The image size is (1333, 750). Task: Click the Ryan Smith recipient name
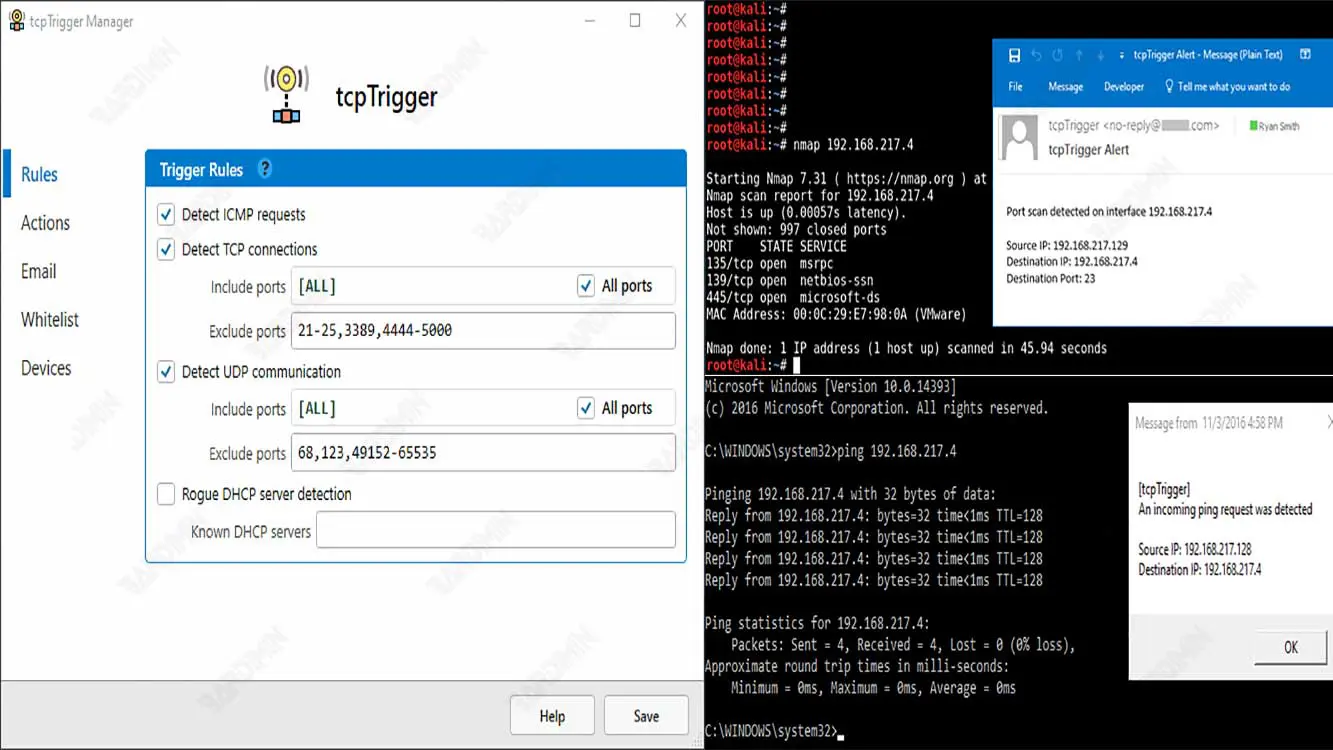1279,127
